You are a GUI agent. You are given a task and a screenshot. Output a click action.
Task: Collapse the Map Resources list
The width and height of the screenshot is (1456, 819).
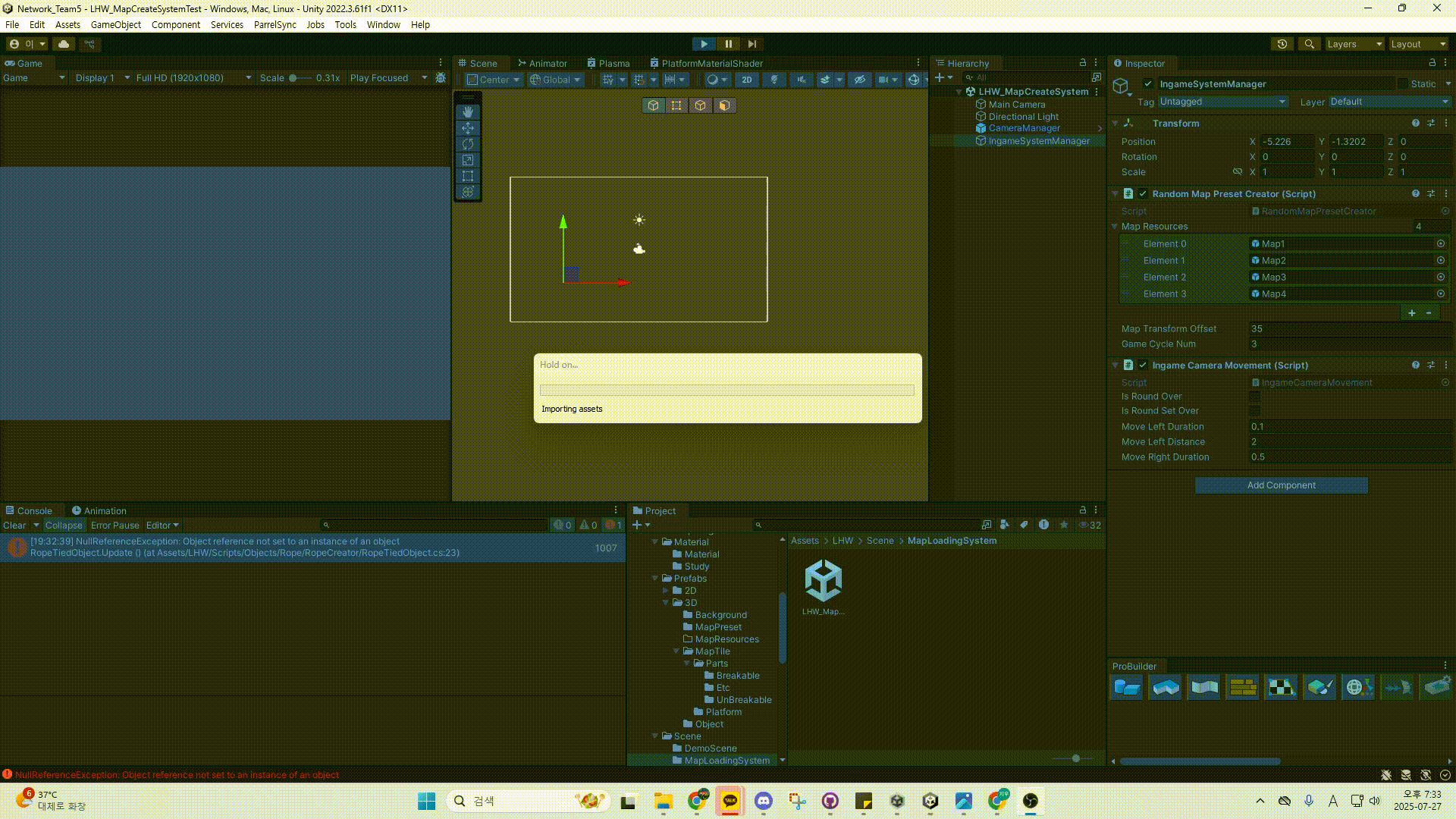point(1115,227)
